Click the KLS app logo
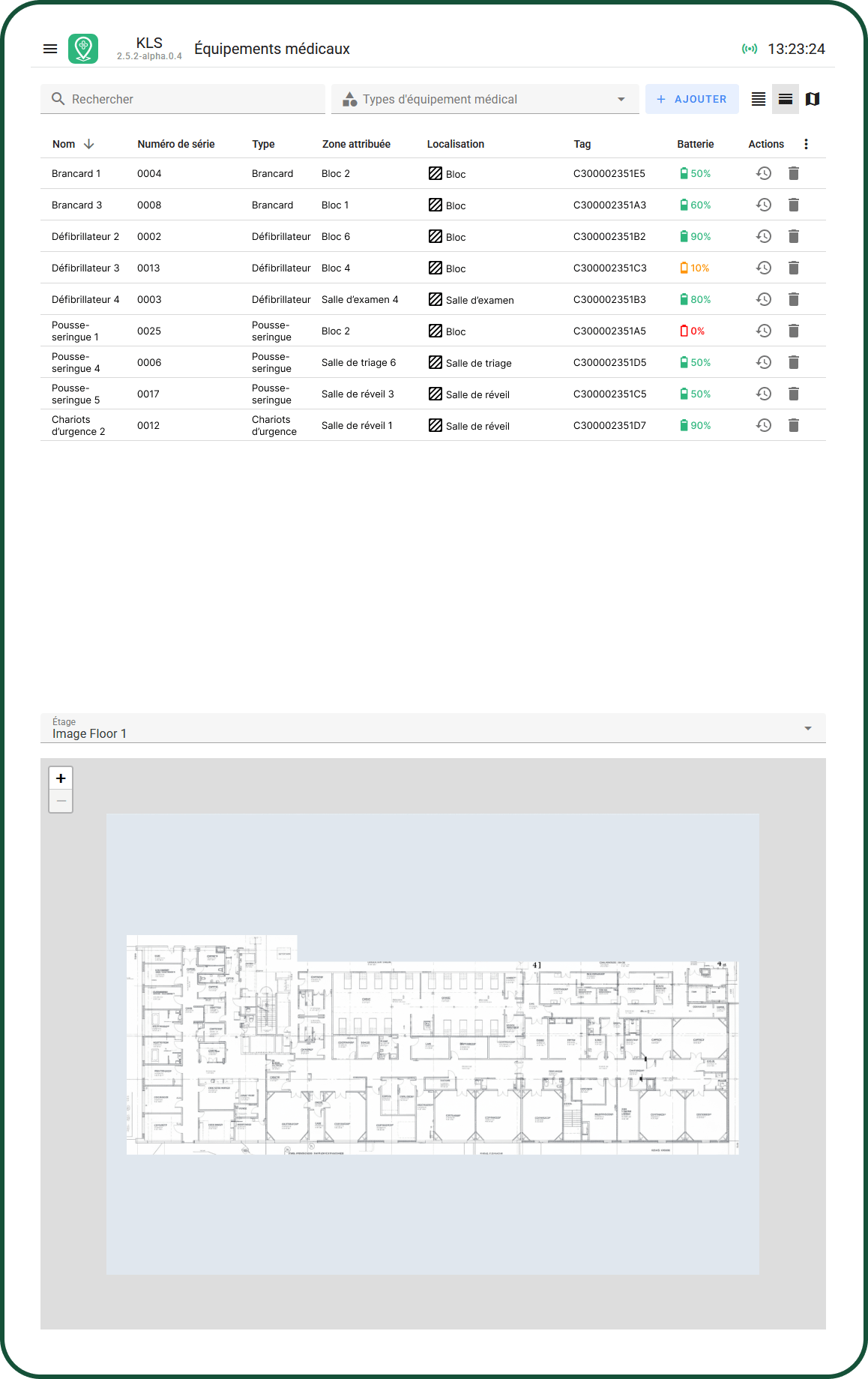 [x=83, y=49]
